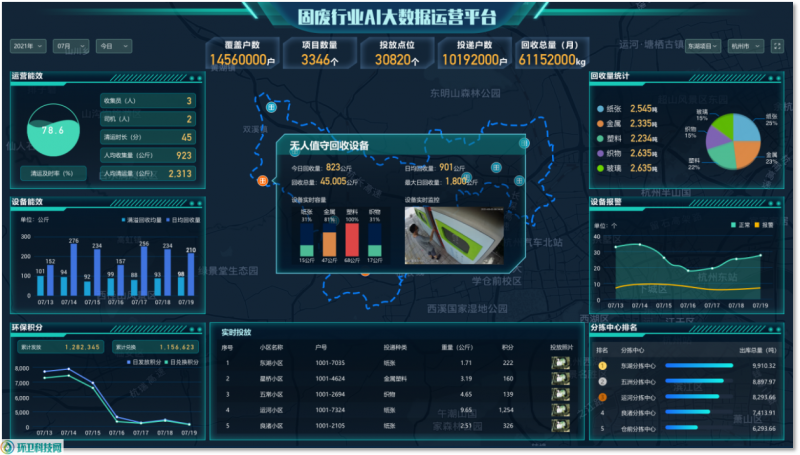The image size is (800, 455).
Task: Click the 78.6 liquid gauge circle
Action: pos(53,130)
